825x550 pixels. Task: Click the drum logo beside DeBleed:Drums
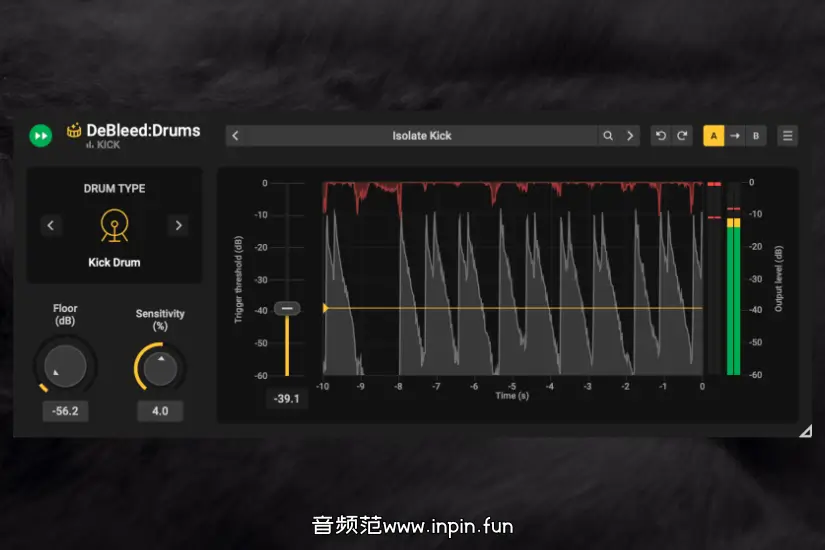pos(74,131)
